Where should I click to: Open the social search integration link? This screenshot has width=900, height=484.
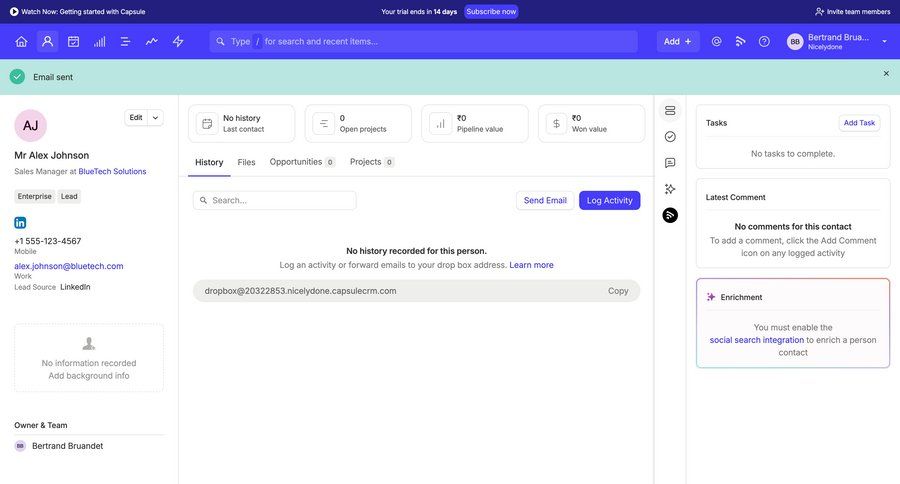[757, 340]
